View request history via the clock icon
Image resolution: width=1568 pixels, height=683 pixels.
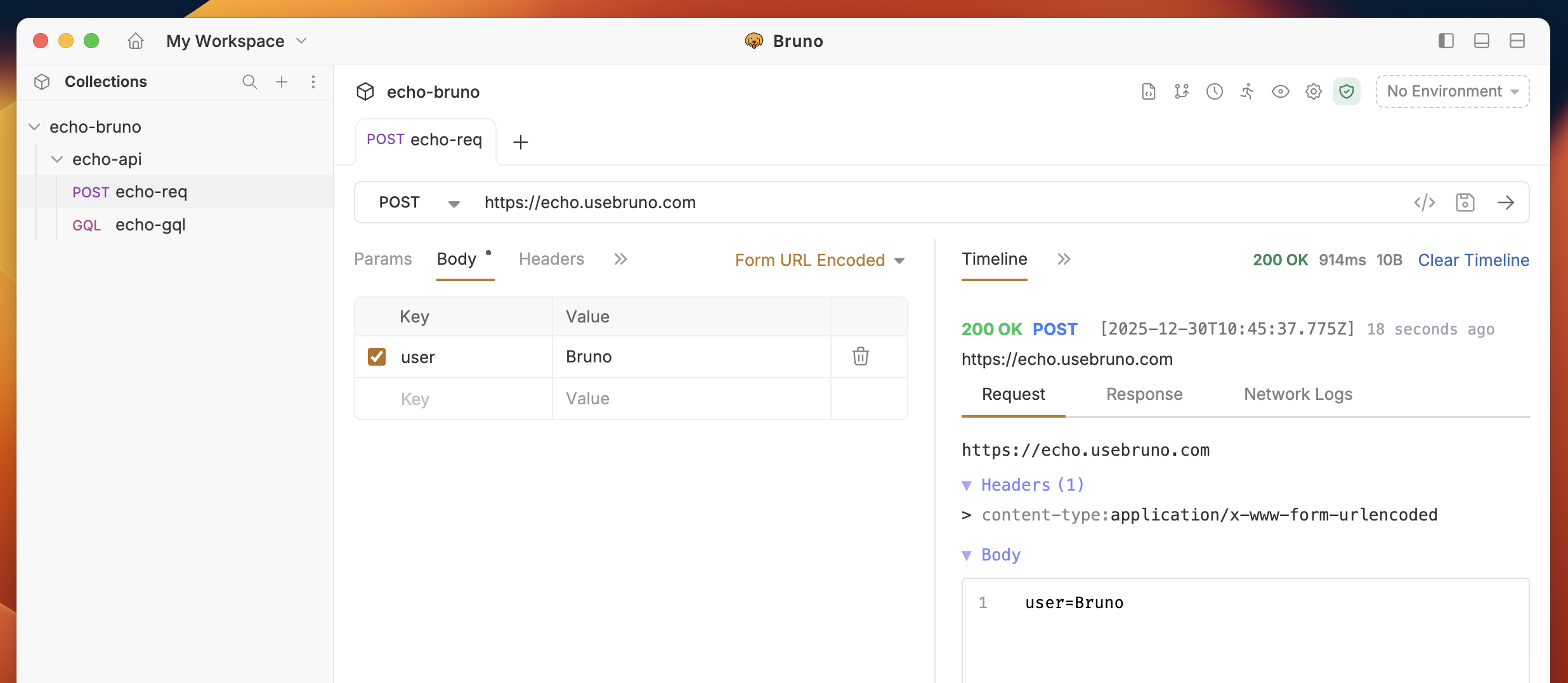[x=1215, y=91]
